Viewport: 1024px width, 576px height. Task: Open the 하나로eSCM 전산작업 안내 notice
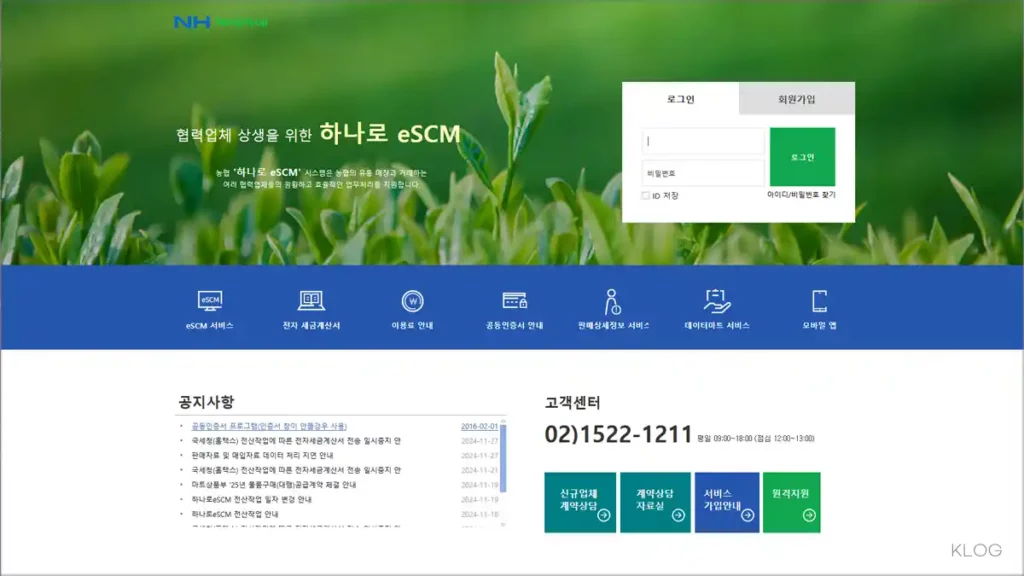[x=234, y=514]
